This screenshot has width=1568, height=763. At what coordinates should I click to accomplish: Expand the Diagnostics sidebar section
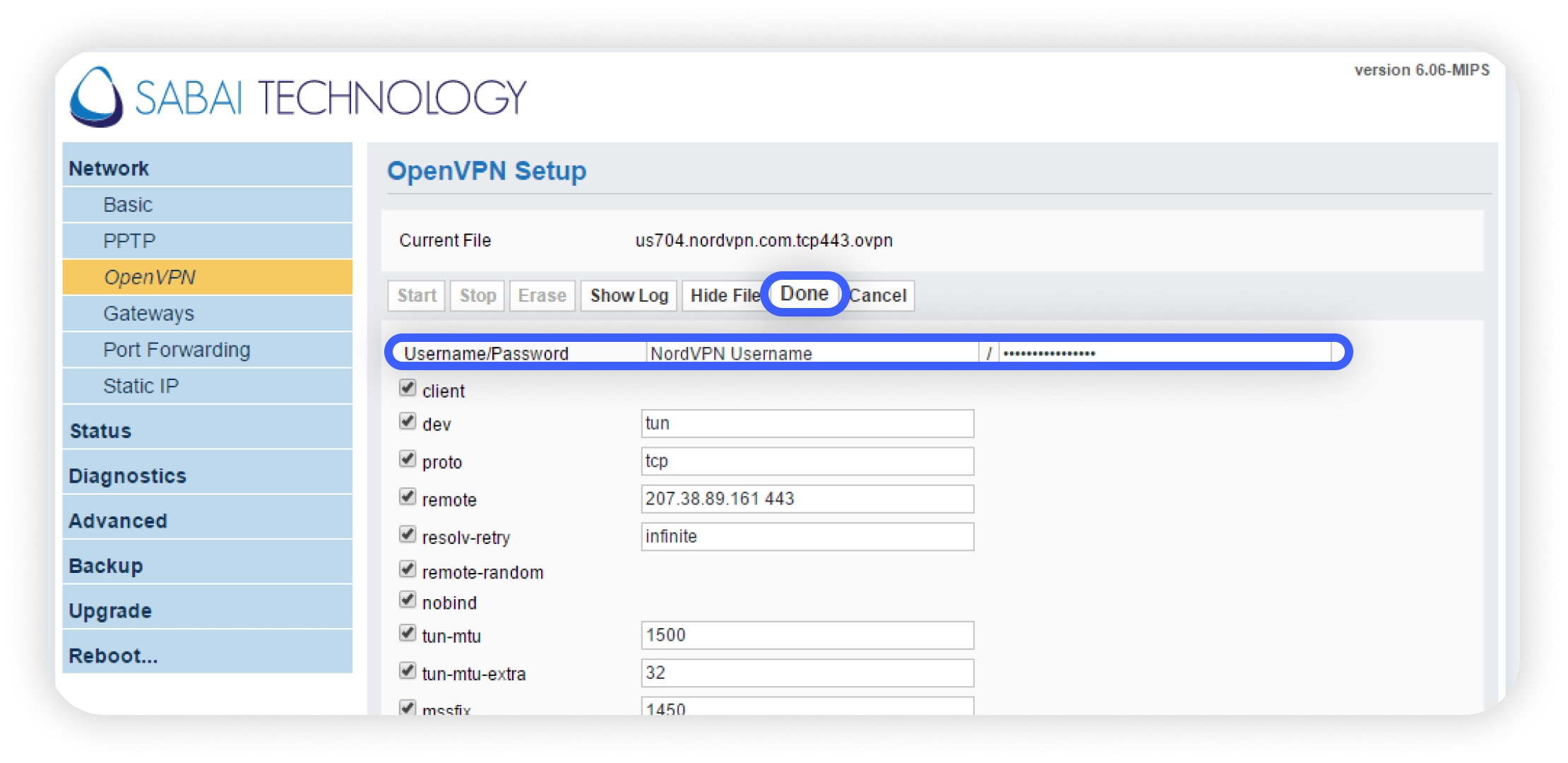(128, 476)
